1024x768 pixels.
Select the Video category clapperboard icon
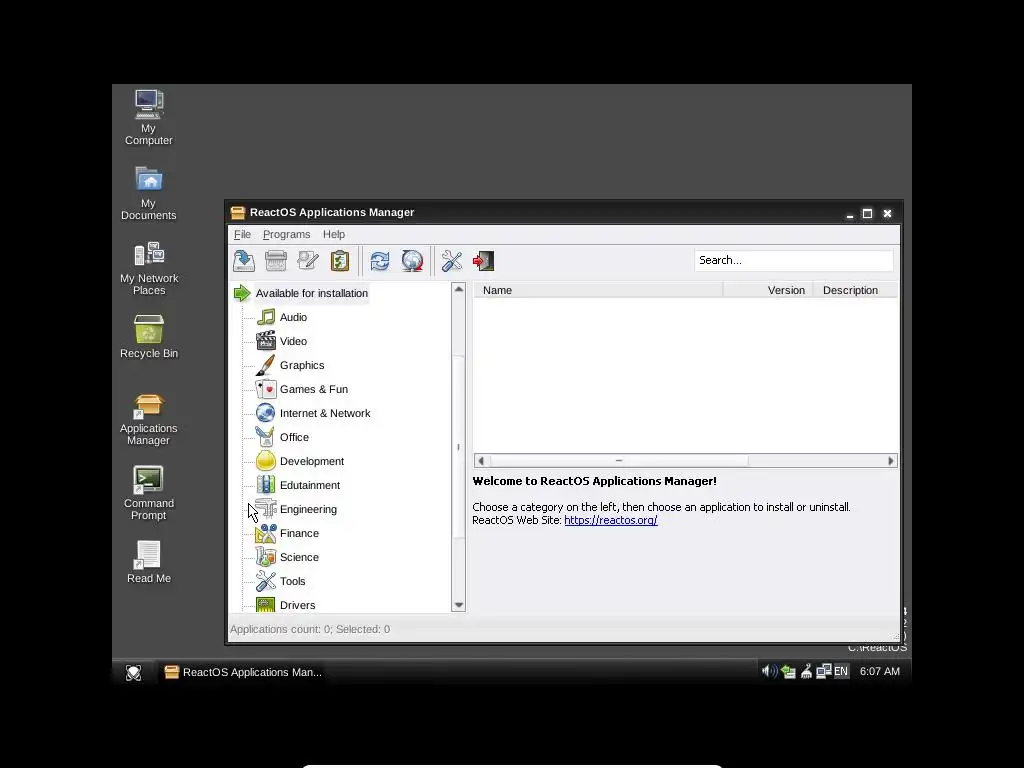(266, 341)
